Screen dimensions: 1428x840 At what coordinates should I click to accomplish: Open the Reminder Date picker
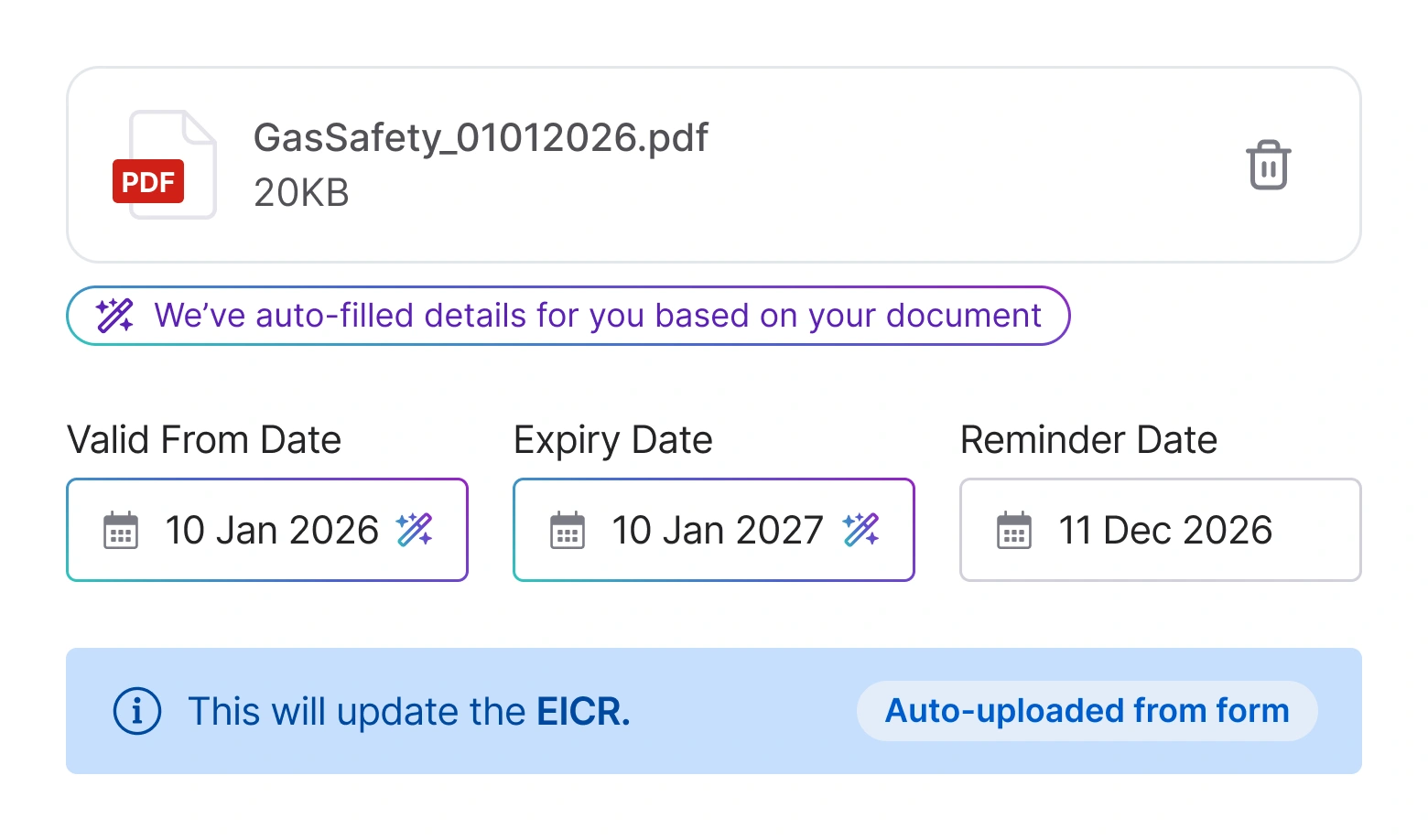pos(1160,530)
